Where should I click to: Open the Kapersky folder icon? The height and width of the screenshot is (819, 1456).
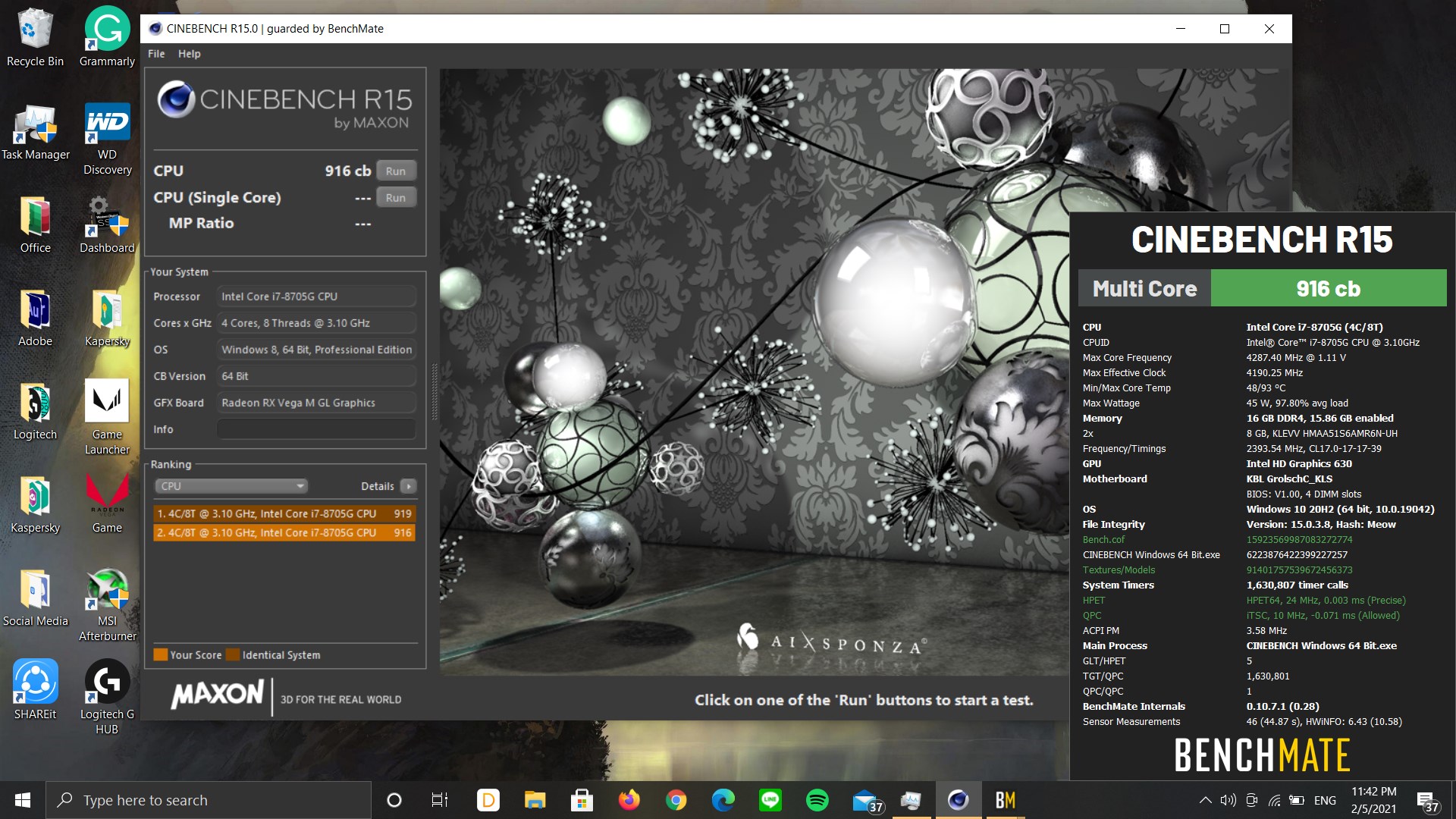107,318
